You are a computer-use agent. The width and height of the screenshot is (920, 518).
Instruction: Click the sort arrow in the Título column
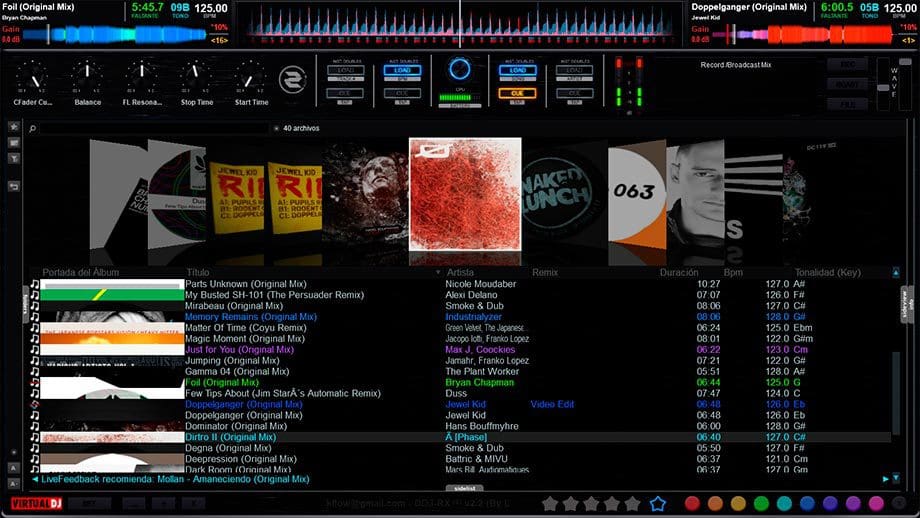(x=438, y=273)
